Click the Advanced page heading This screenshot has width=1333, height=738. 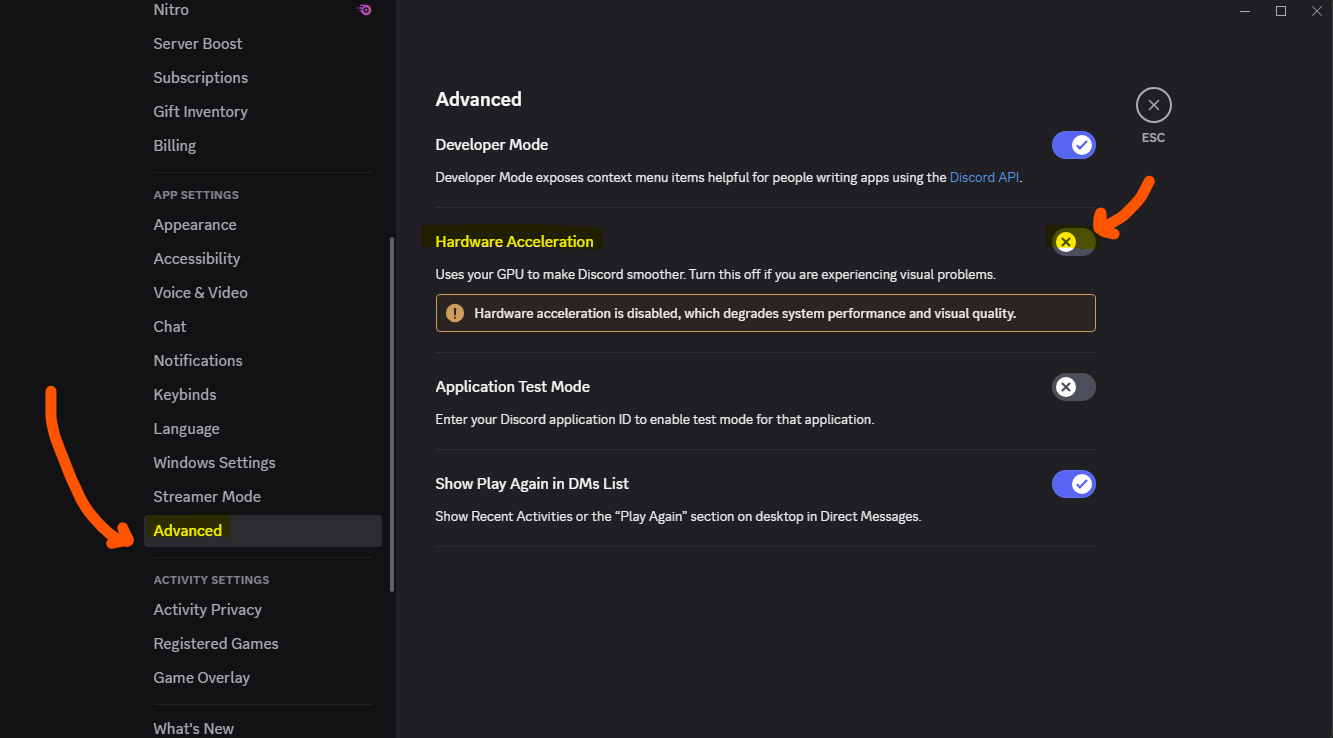478,99
